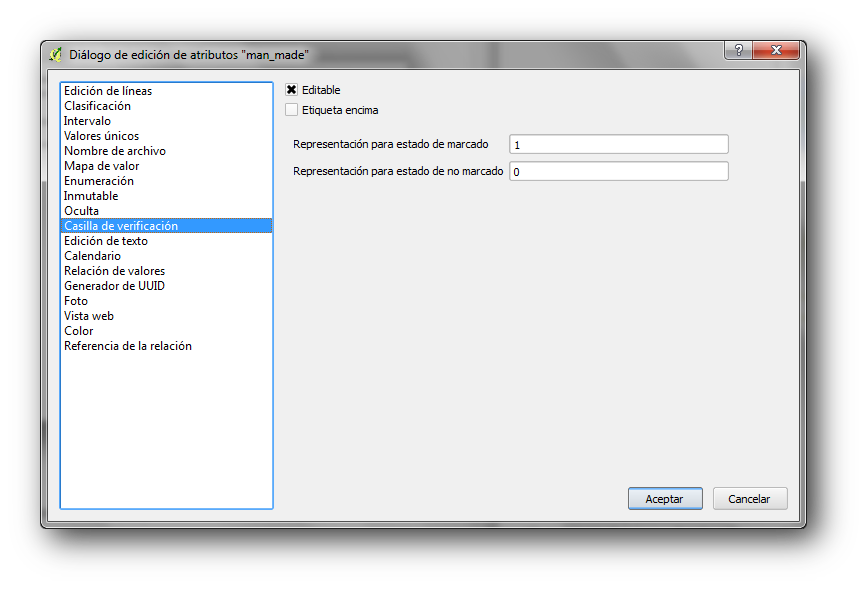The height and width of the screenshot is (589, 867).
Task: Choose Nombre de archivo in list
Action: click(166, 150)
